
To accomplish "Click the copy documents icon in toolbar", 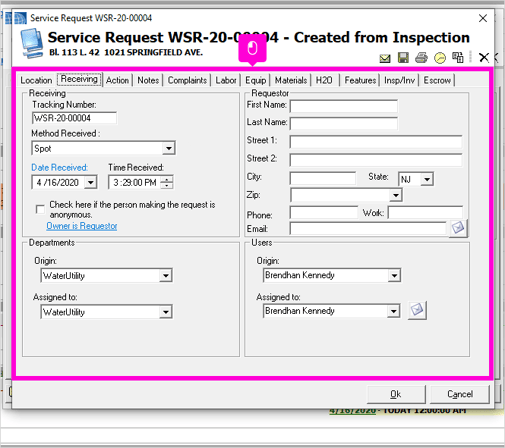I will (458, 57).
